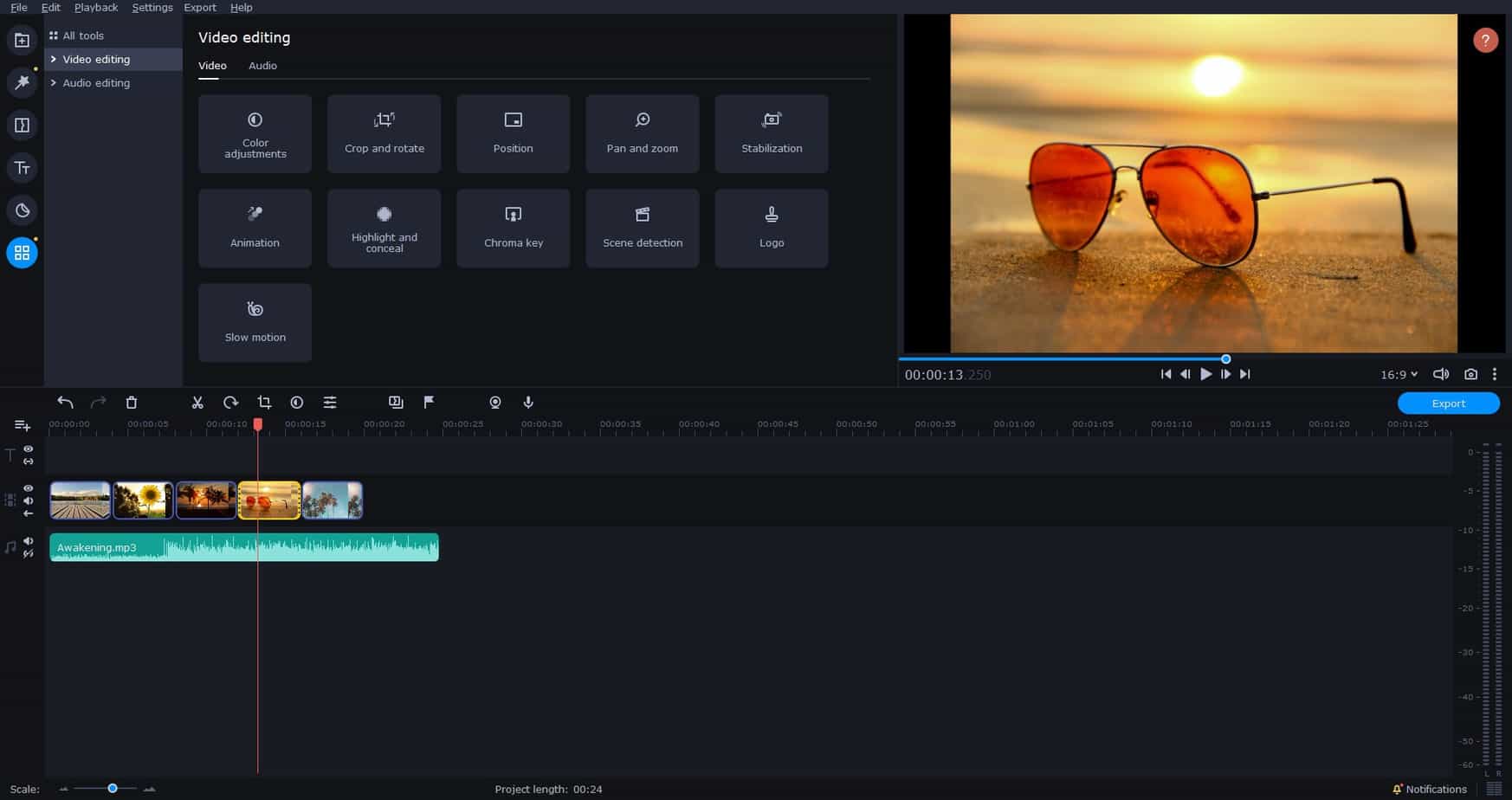Collapse the Video editing section
1512x800 pixels.
point(95,59)
